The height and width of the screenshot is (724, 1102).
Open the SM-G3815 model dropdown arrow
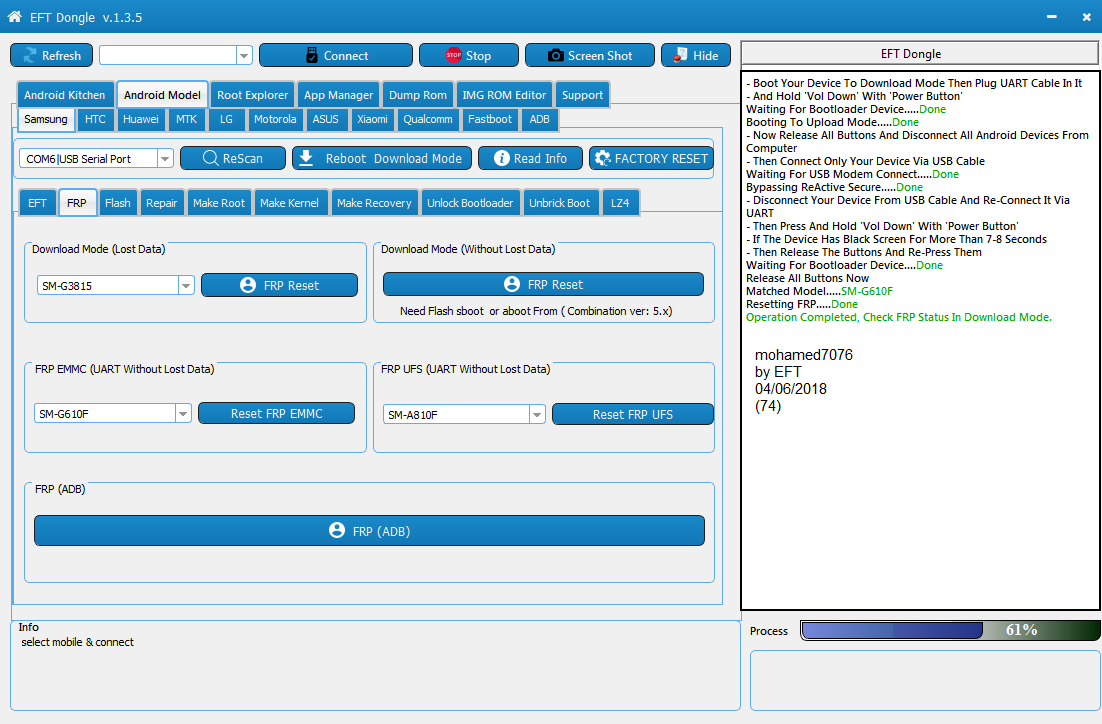(186, 285)
